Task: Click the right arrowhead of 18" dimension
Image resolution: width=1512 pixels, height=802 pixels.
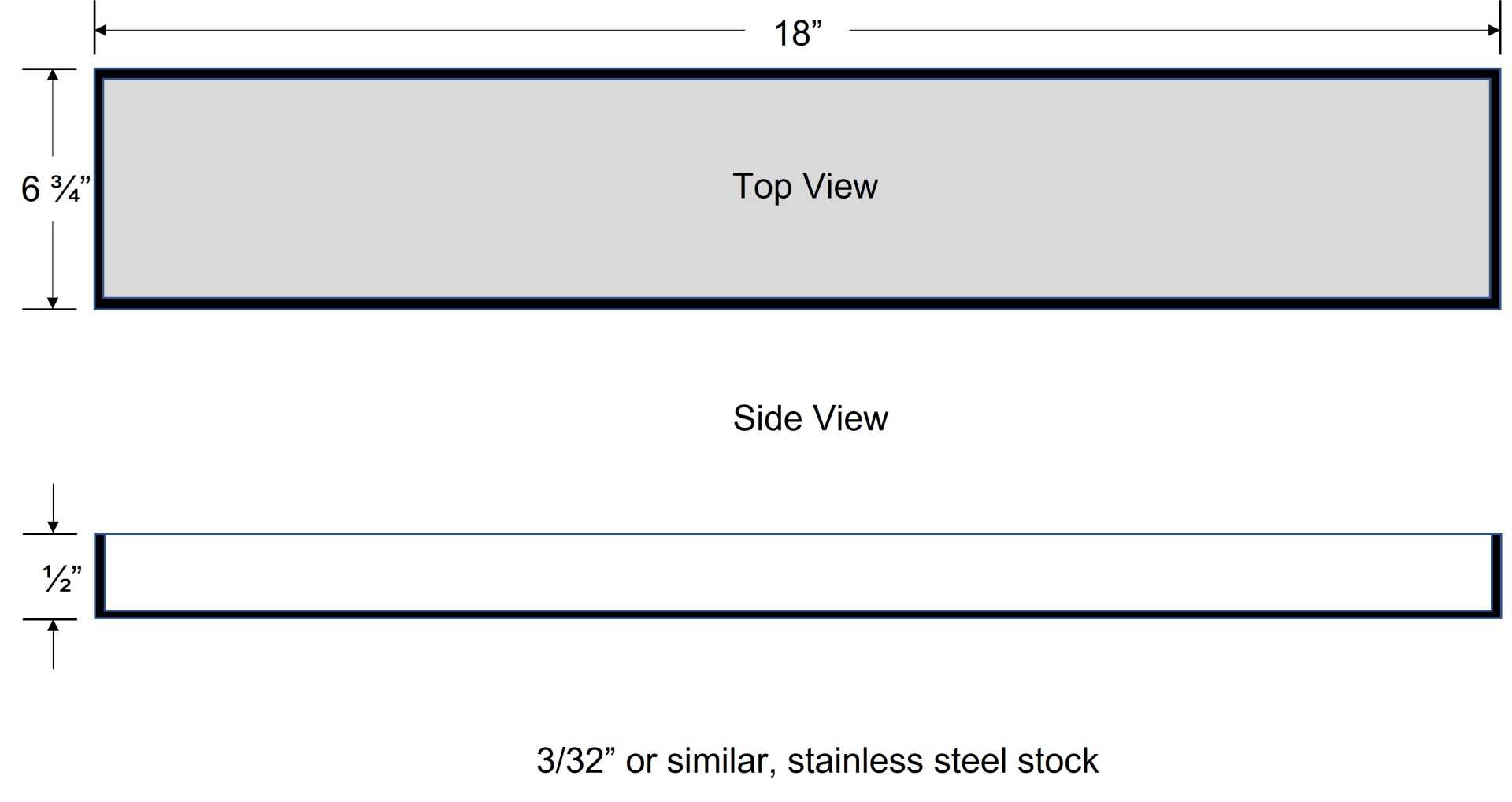Action: point(1494,30)
